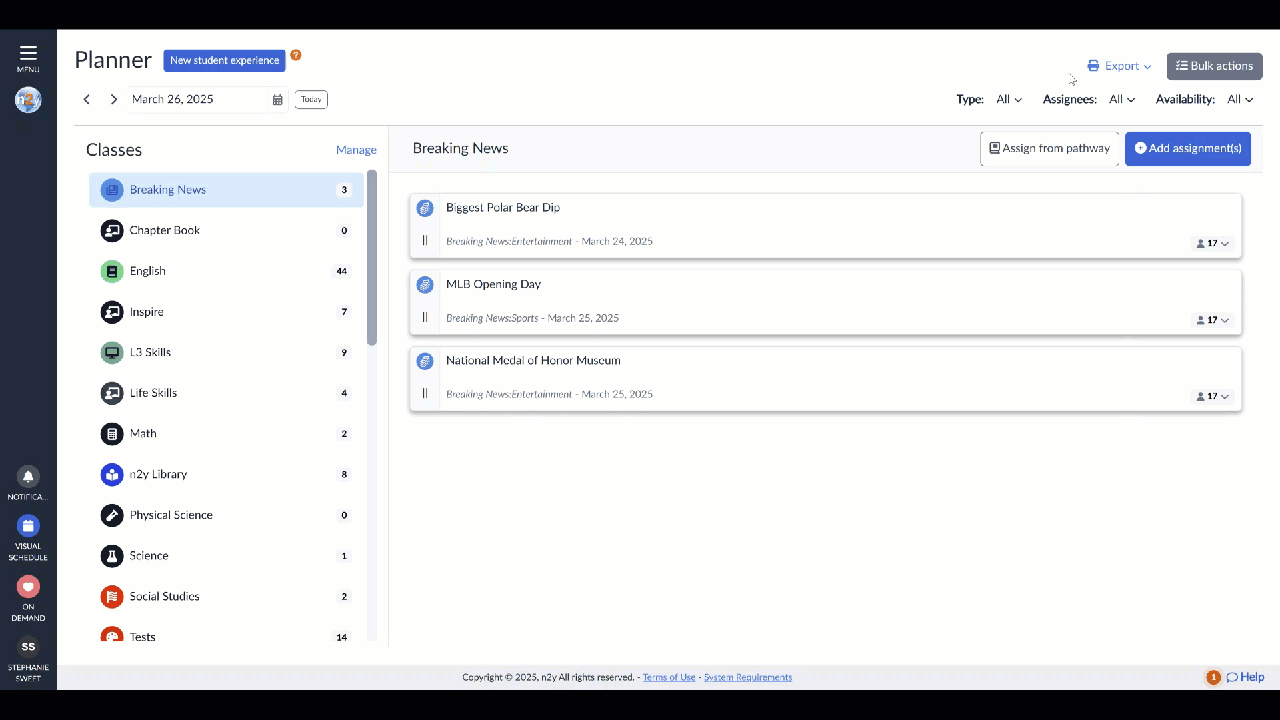
Task: Click the English count badge 44
Action: tap(342, 271)
